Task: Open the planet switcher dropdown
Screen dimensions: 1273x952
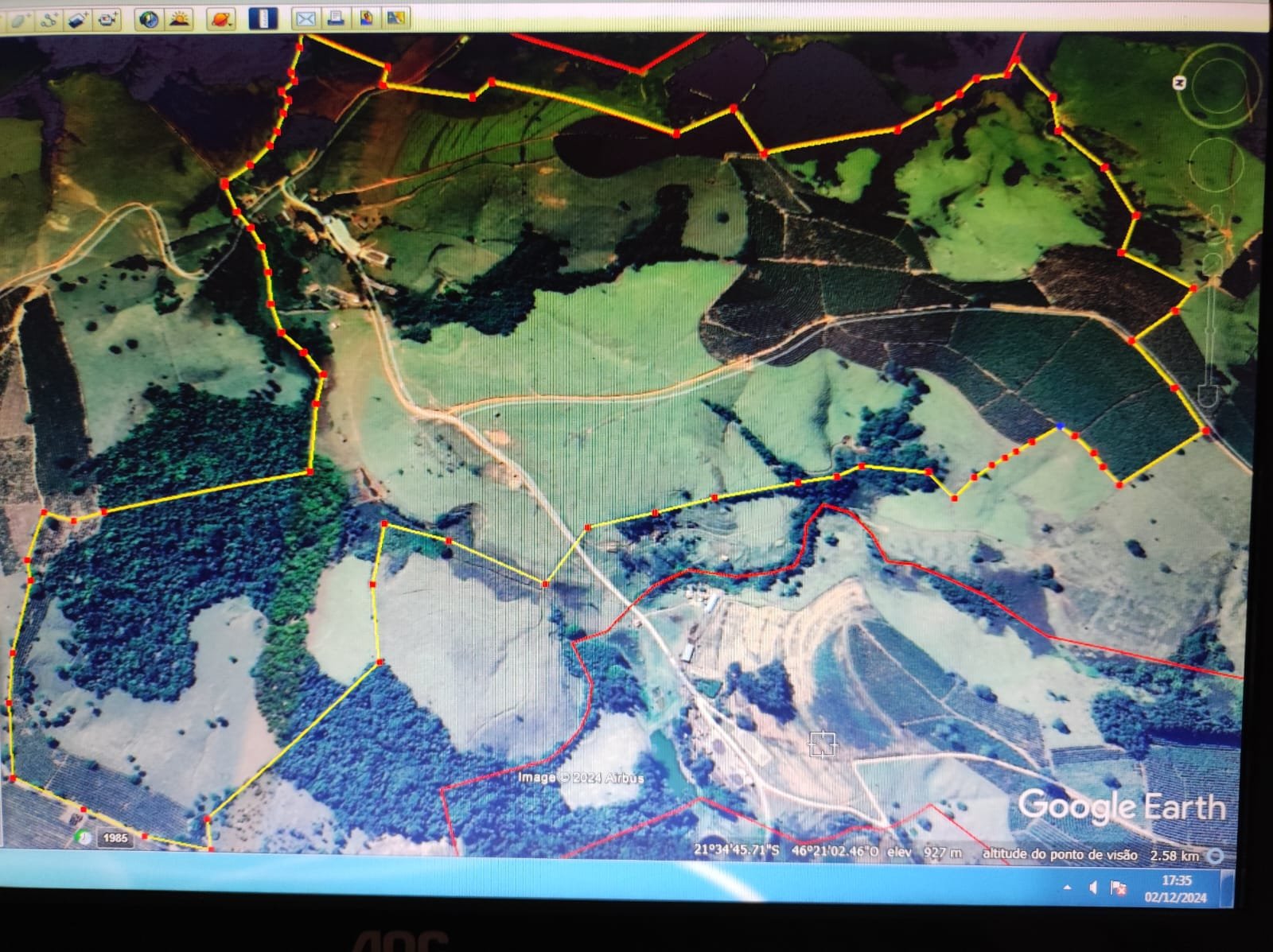Action: [x=221, y=19]
